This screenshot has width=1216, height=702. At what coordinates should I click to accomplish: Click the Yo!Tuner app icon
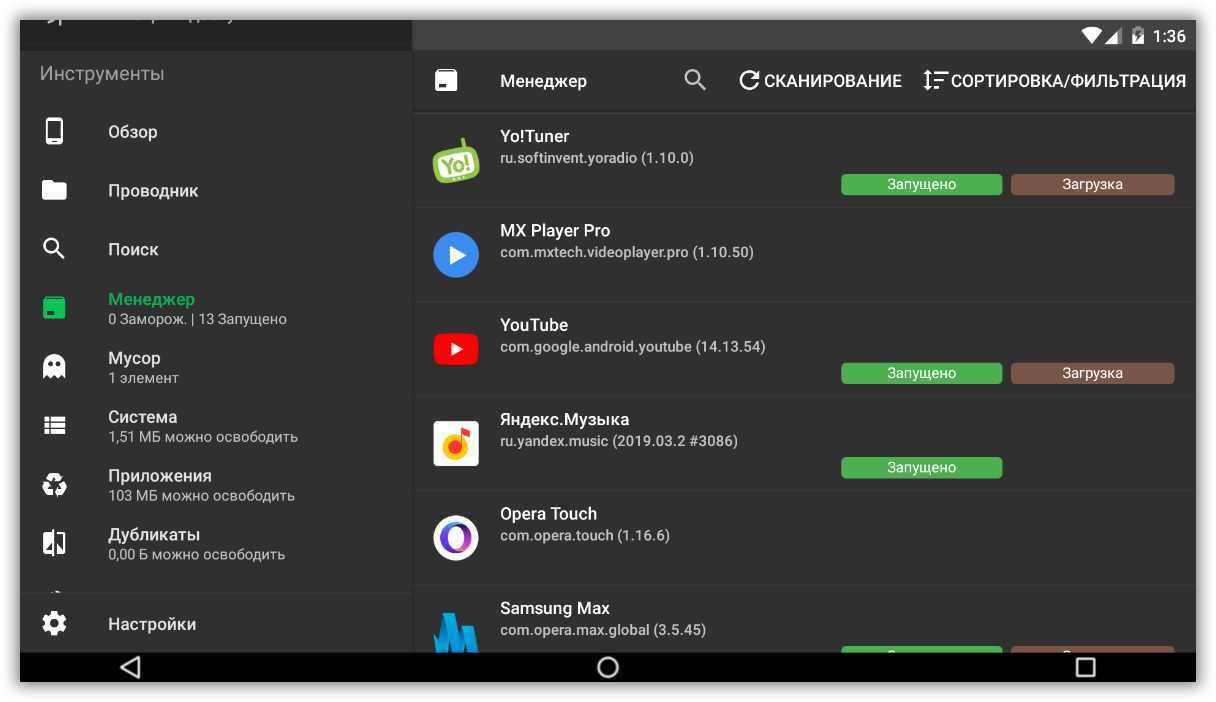[456, 161]
